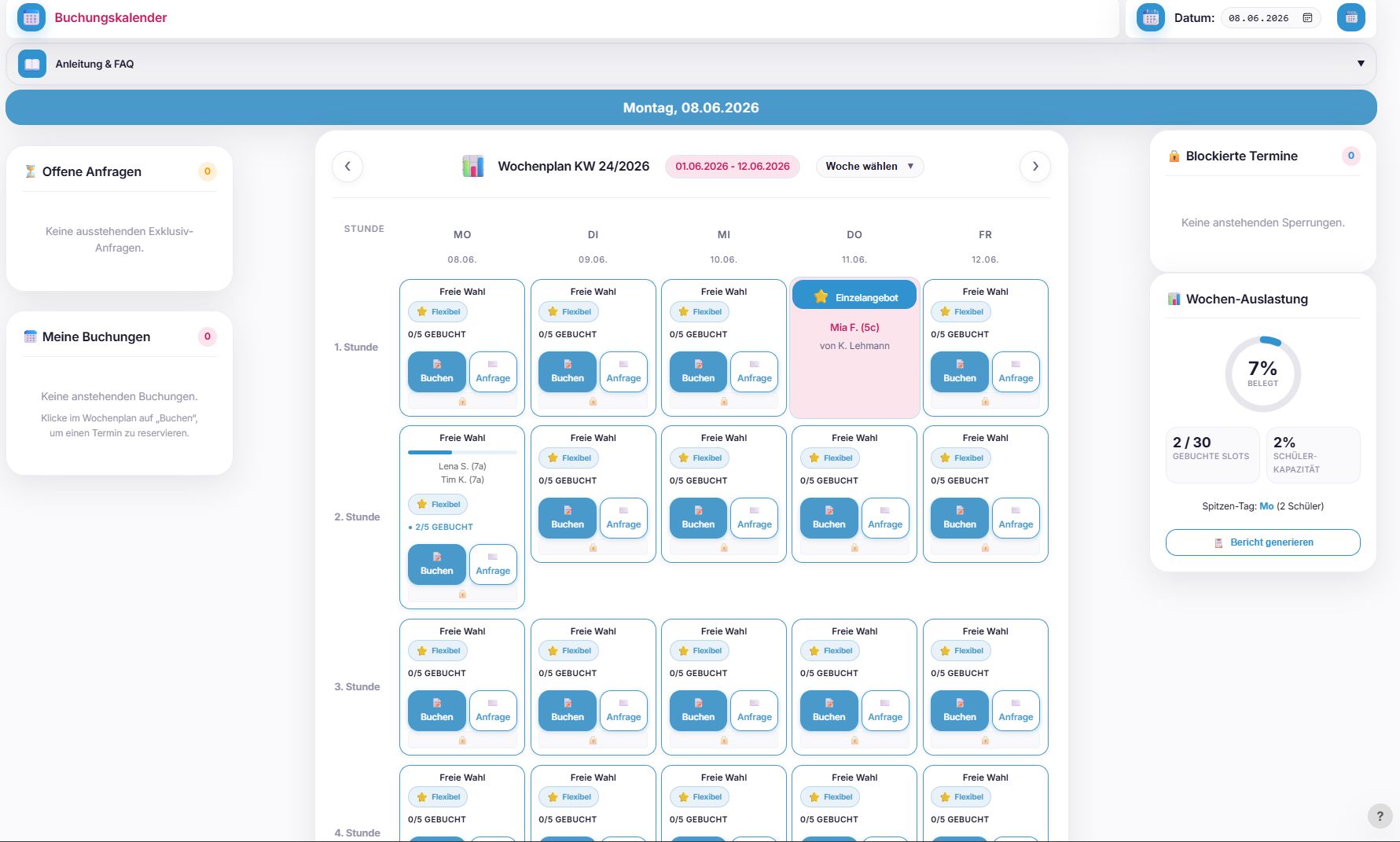Image resolution: width=1400 pixels, height=842 pixels.
Task: Click Flexibel badge in Wednesday 1. Stunde
Action: tap(700, 312)
